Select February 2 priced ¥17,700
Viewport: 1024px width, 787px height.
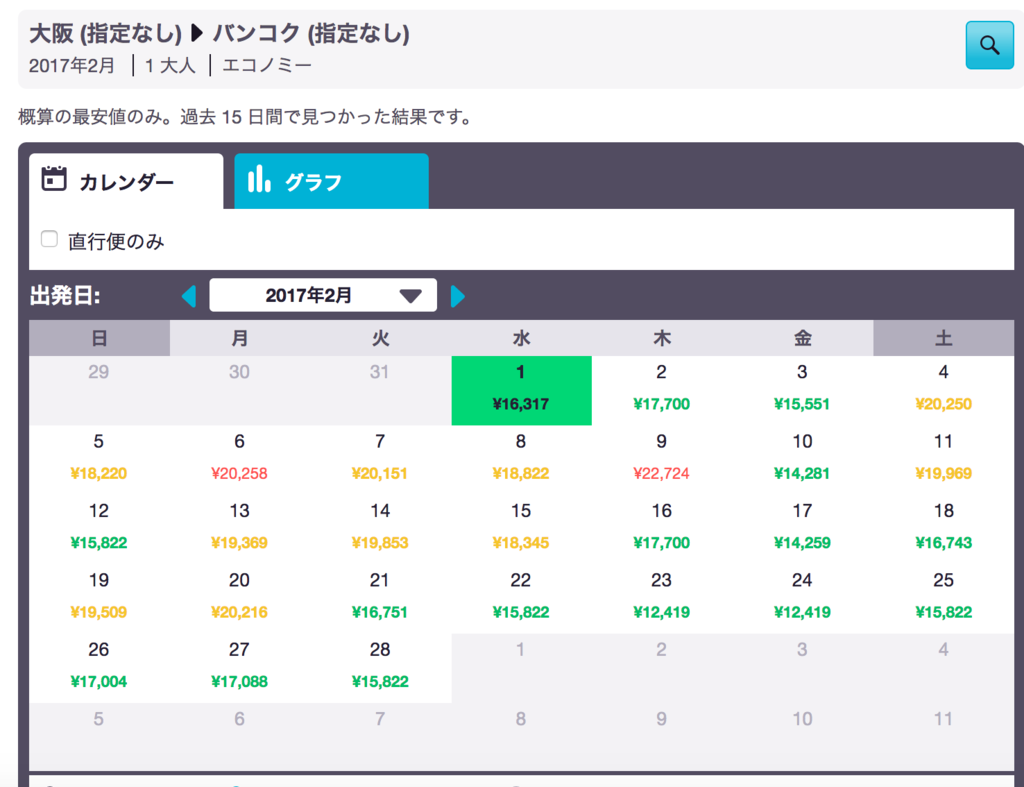pos(662,391)
